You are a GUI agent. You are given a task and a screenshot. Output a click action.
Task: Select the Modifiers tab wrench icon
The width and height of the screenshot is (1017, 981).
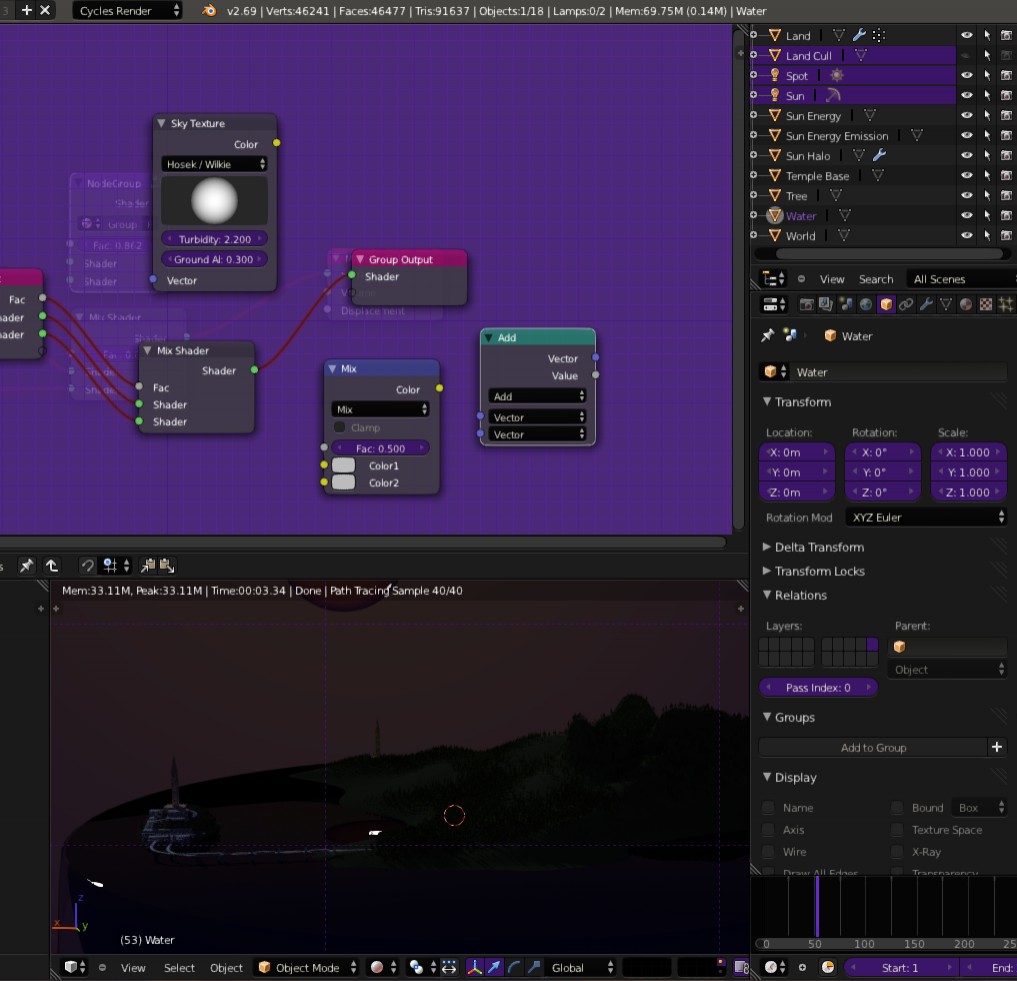point(925,304)
